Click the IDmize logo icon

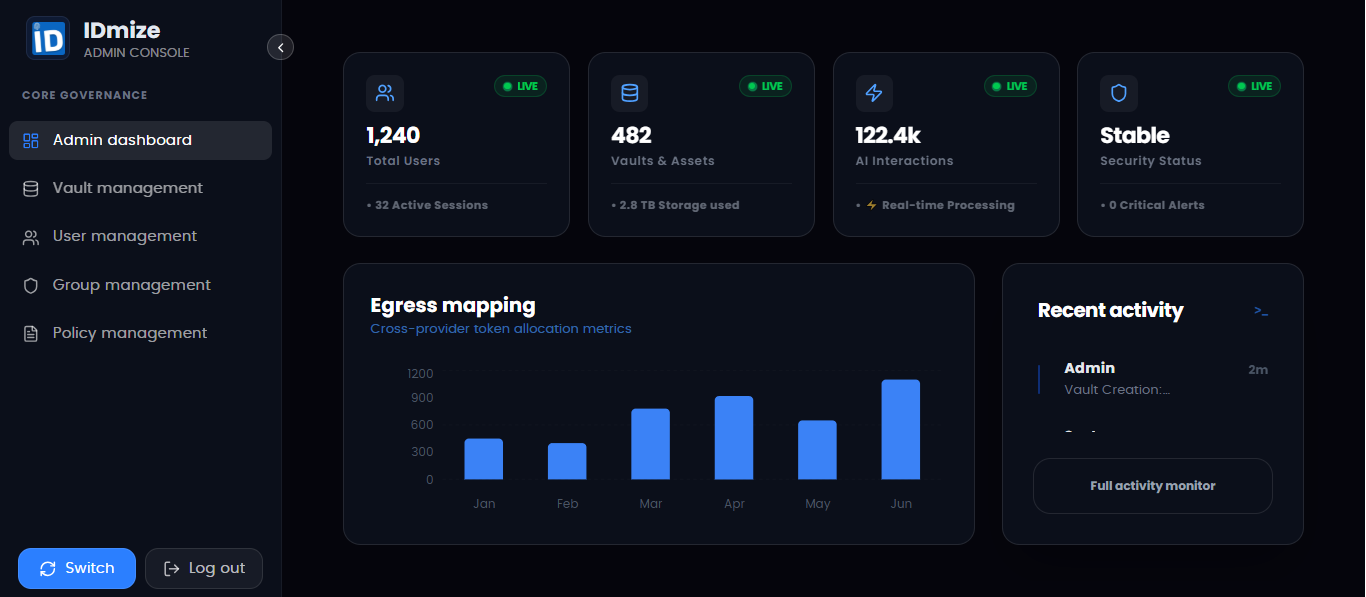click(x=48, y=38)
